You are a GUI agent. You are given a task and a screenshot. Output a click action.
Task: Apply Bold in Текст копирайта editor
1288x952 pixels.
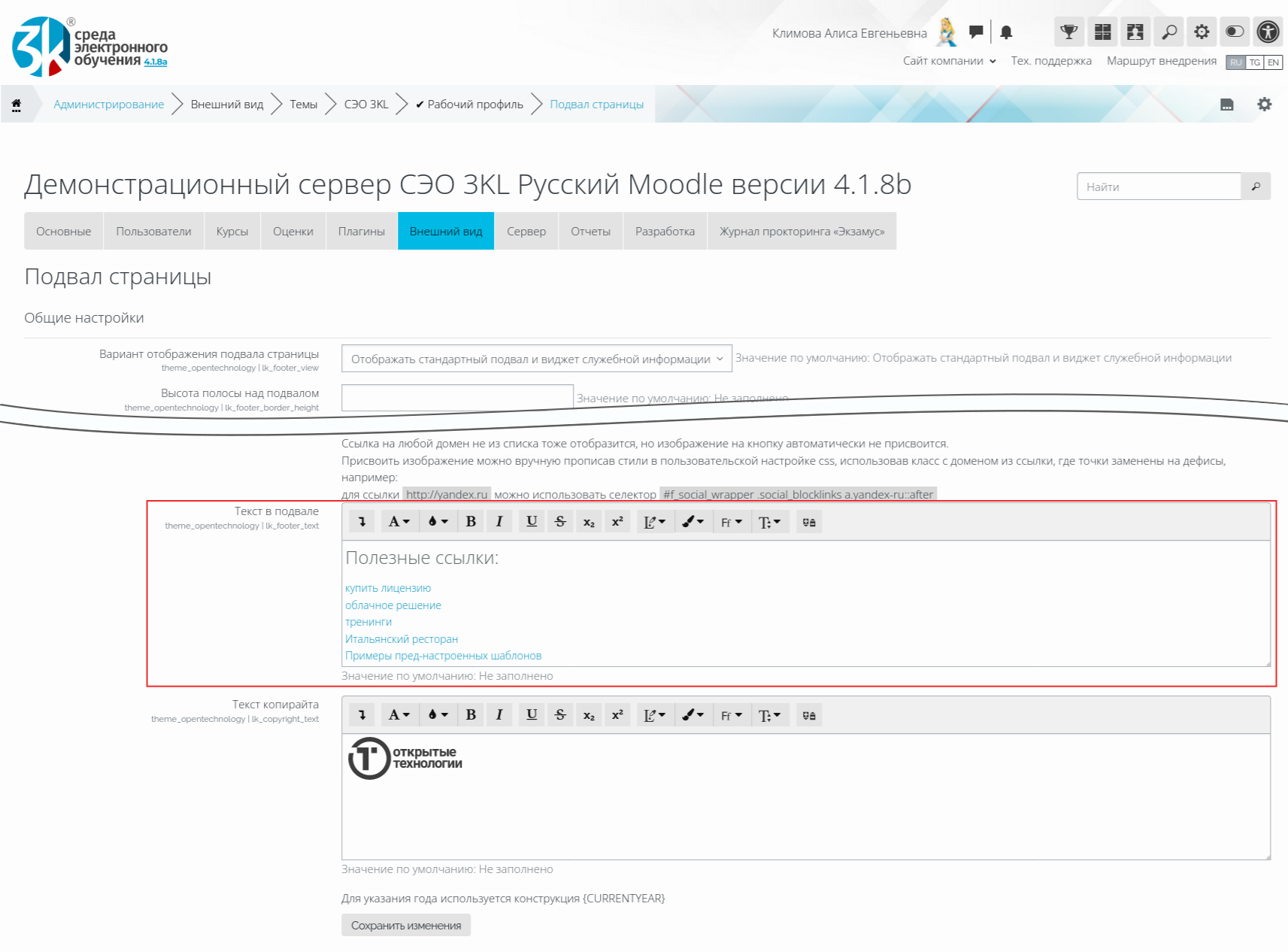pyautogui.click(x=471, y=714)
